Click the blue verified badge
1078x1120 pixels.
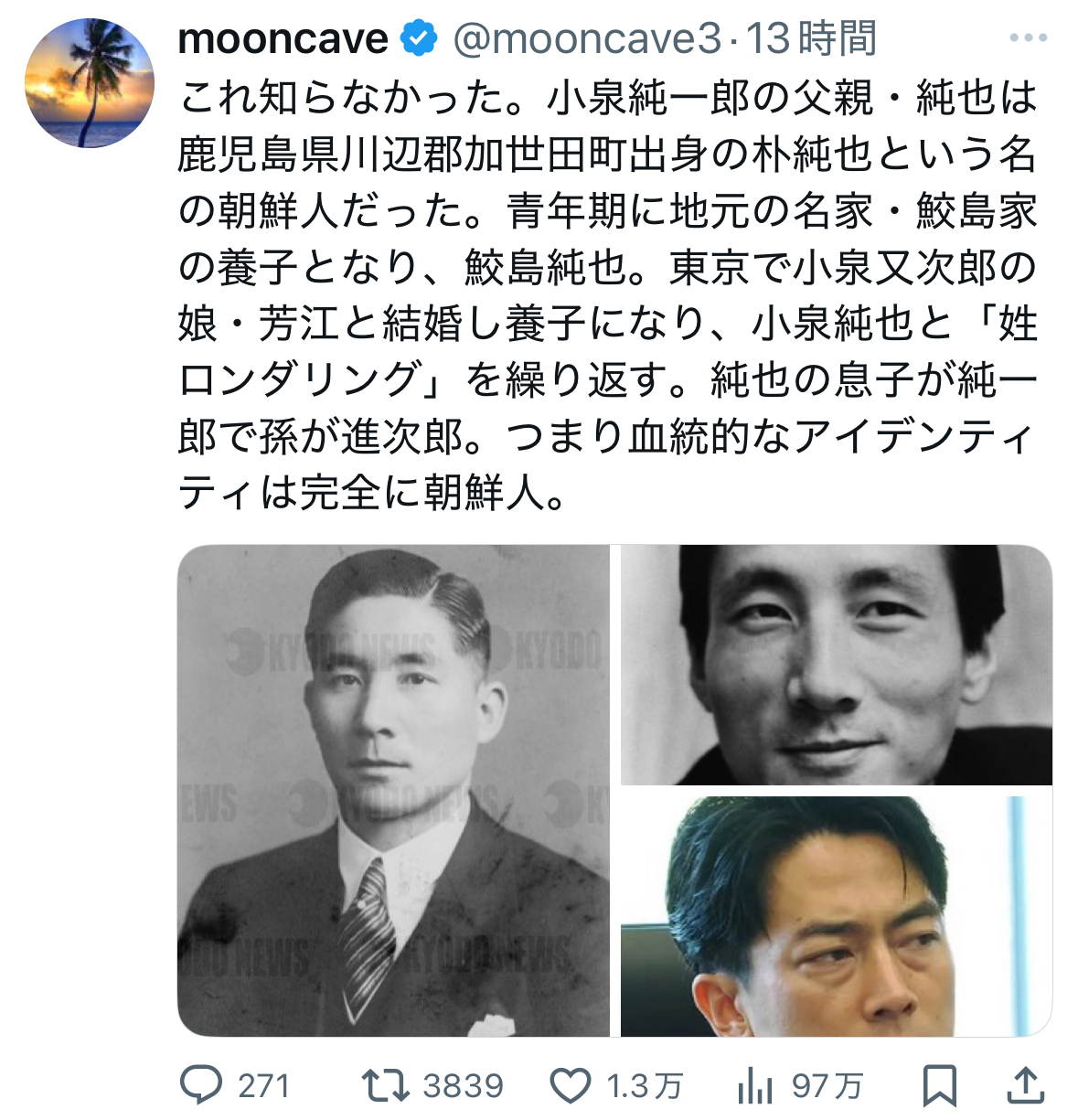(x=419, y=39)
